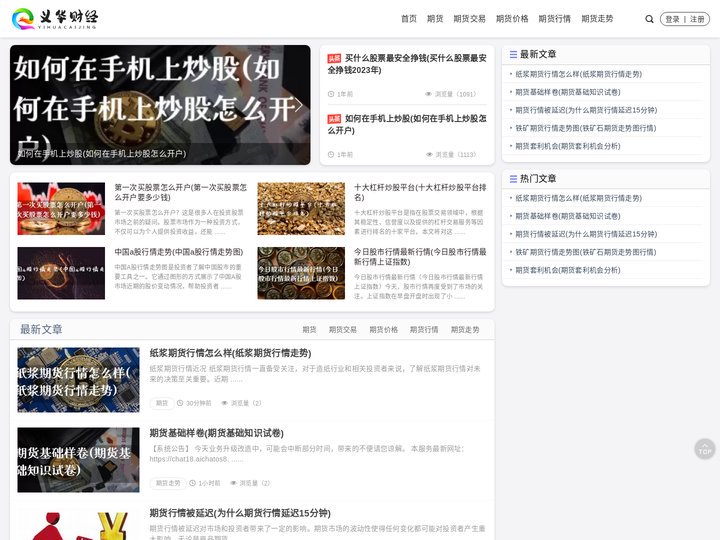Open 期货 in the top navigation

click(x=435, y=19)
